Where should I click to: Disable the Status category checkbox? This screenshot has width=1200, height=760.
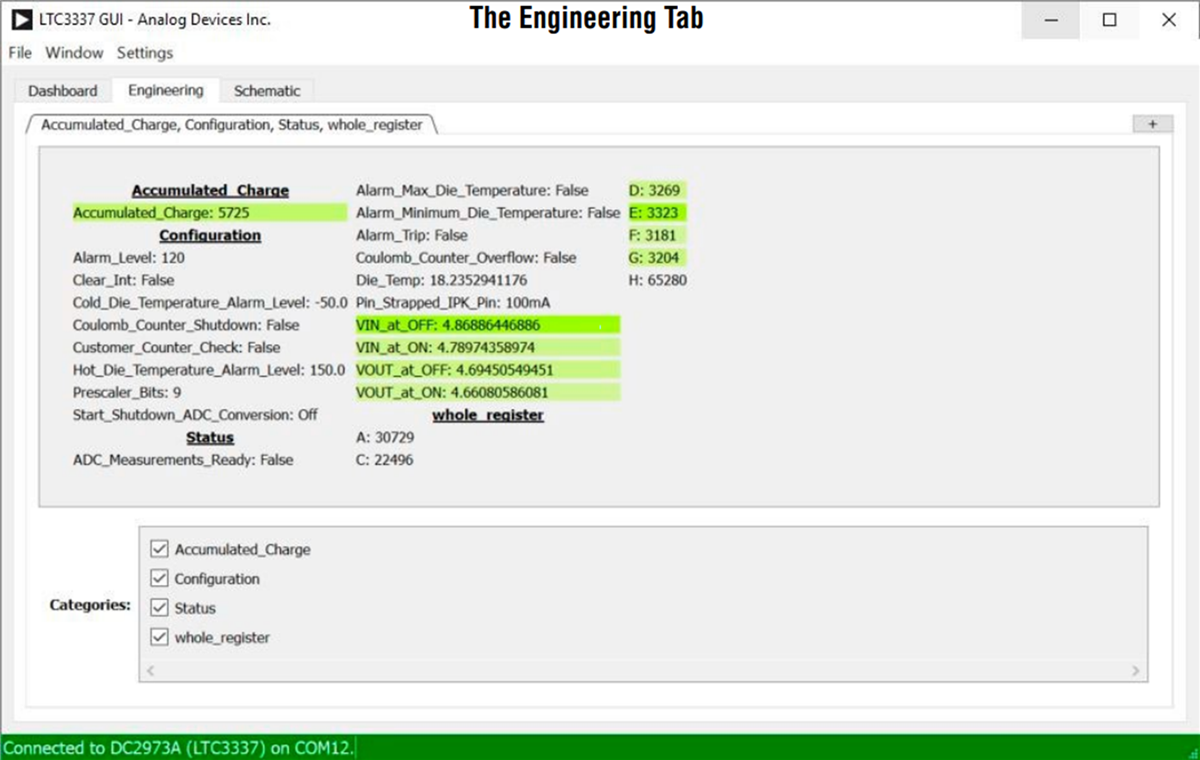click(158, 608)
